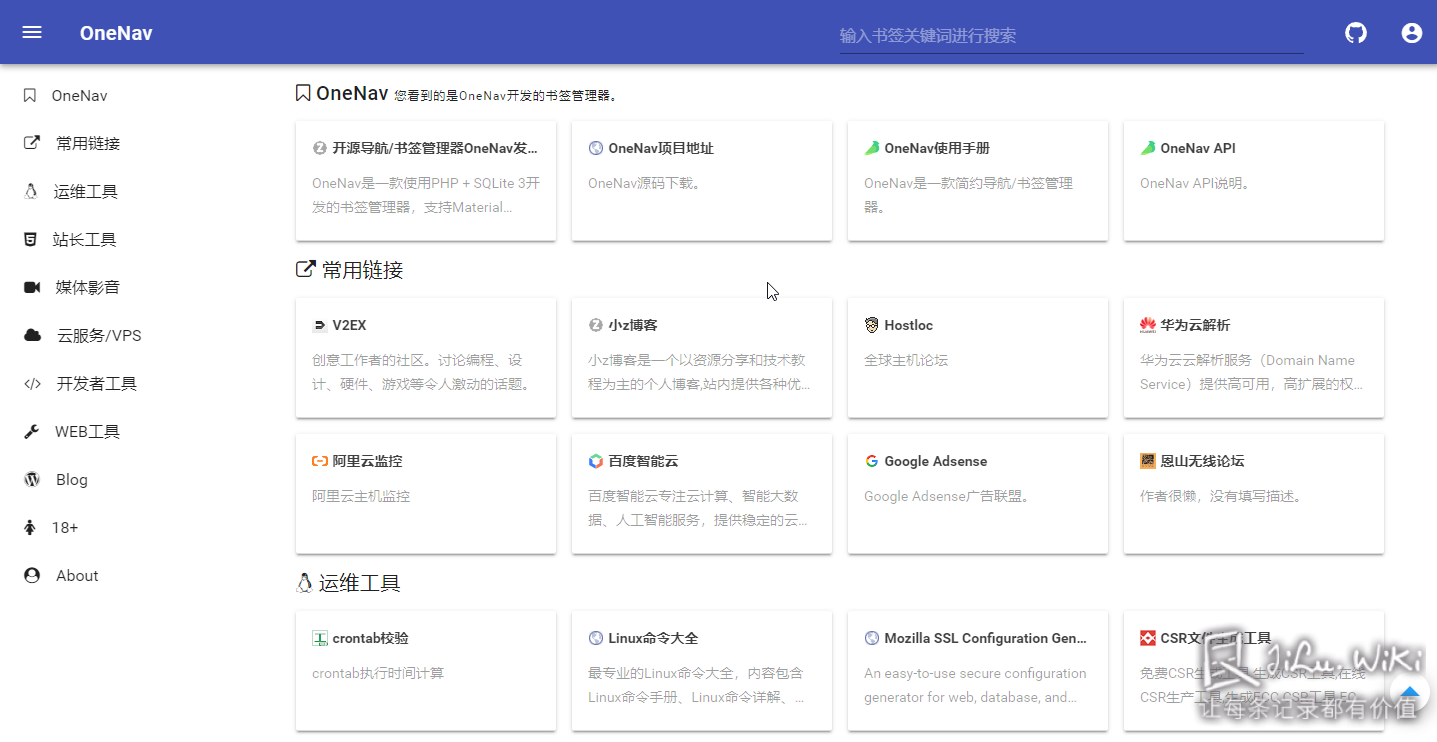This screenshot has height=742, width=1437.
Task: Click the 百度智能云 favicon
Action: click(x=596, y=461)
